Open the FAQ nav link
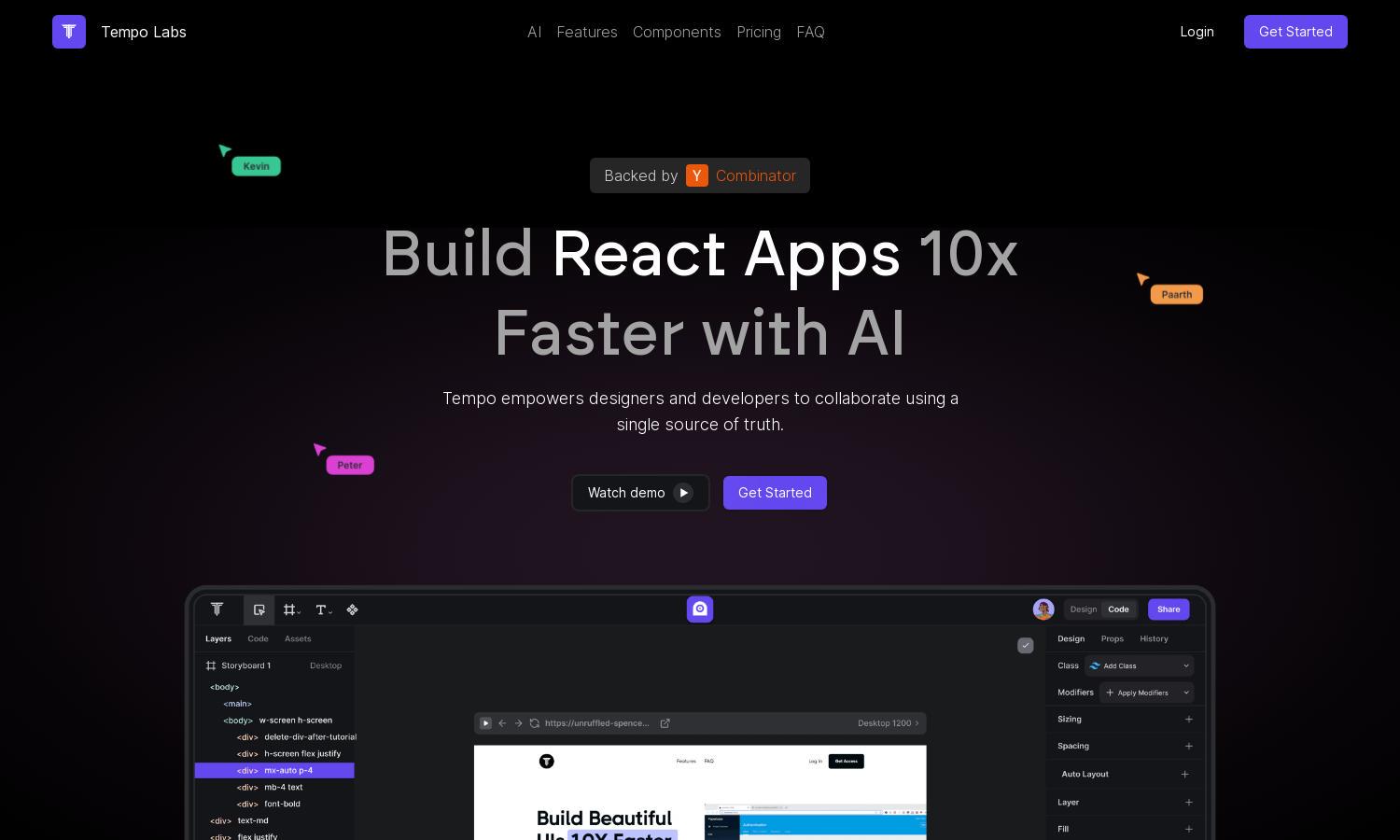 tap(810, 32)
